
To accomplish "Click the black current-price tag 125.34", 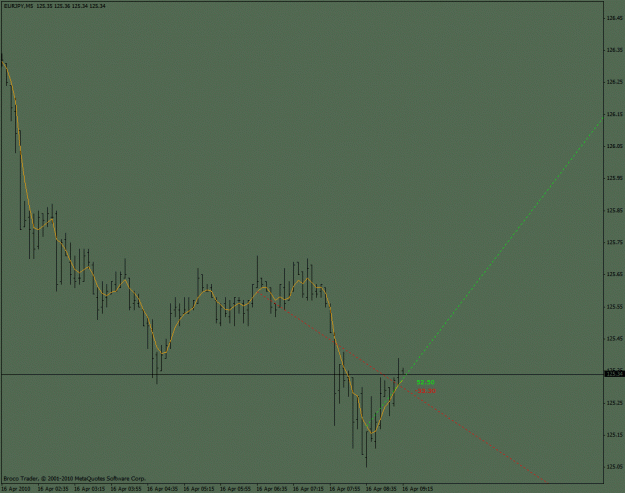I will click(x=615, y=374).
